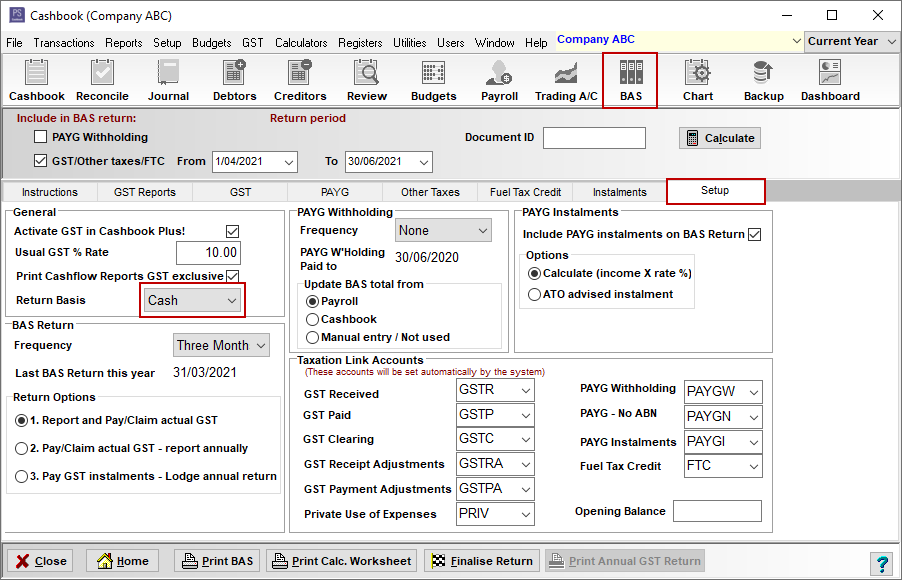The image size is (902, 580).
Task: Click the Calculate button
Action: 720,138
